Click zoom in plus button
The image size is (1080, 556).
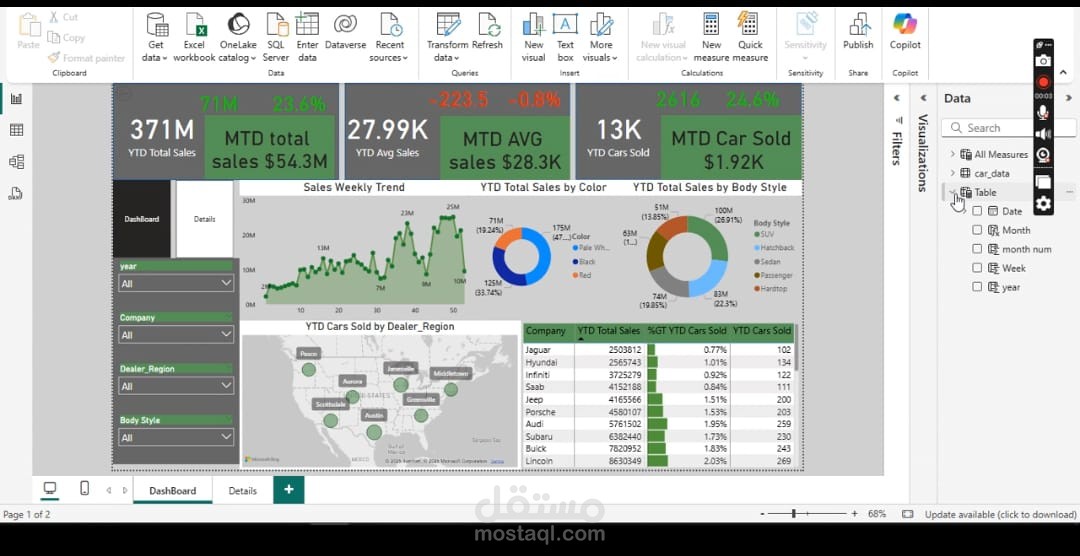point(855,513)
